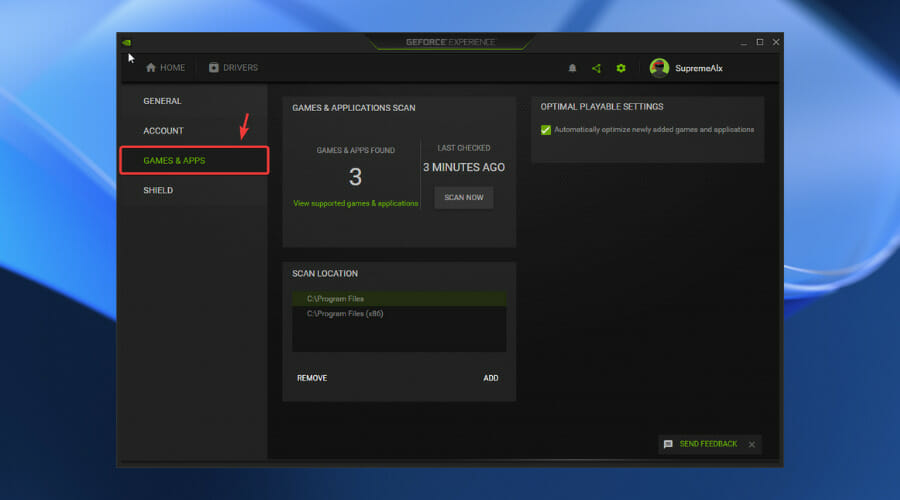The image size is (900, 500).
Task: Click the send feedback chat icon
Action: (x=668, y=444)
